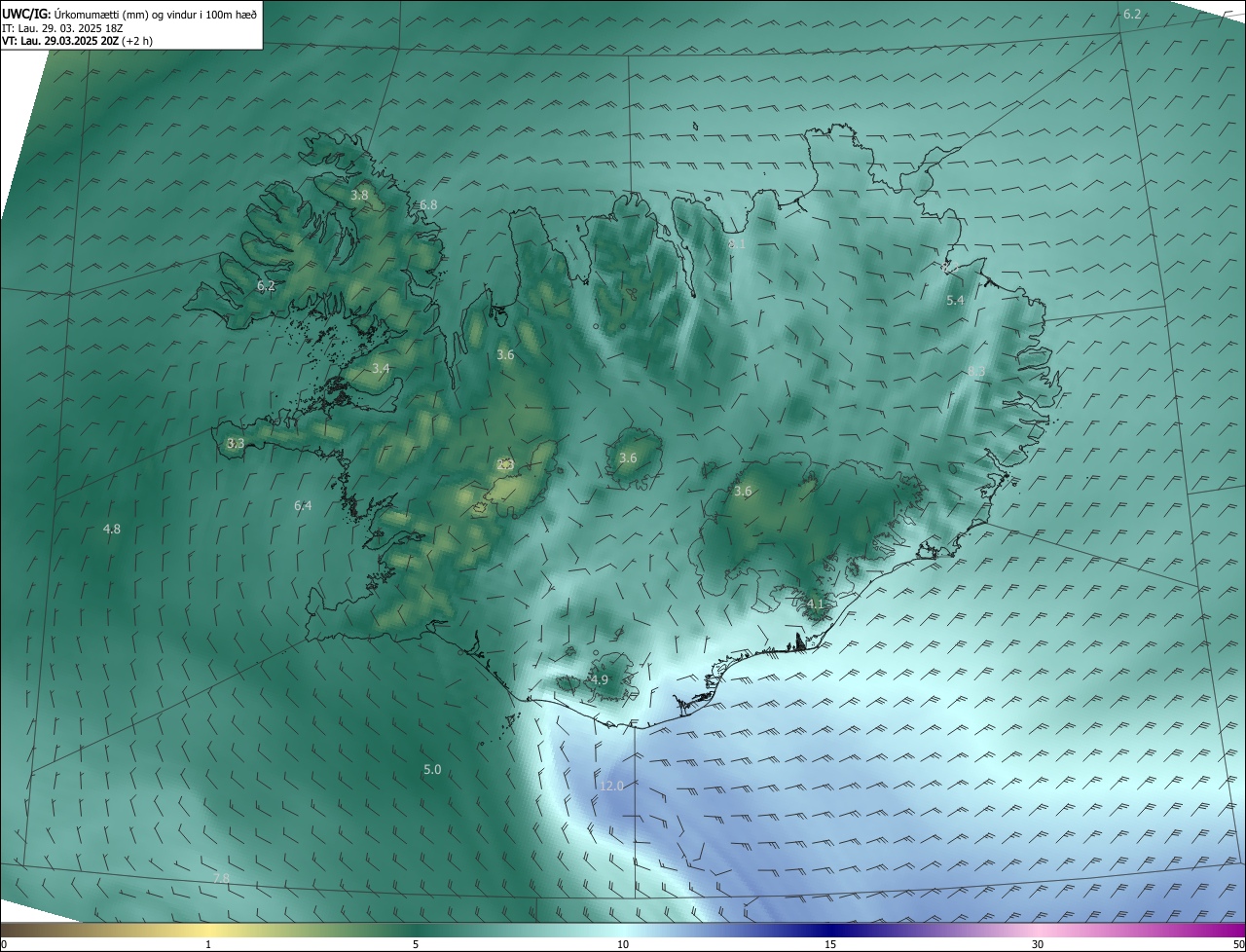Image resolution: width=1246 pixels, height=952 pixels.
Task: Click the 3.4 value label on the map
Action: coord(381,368)
